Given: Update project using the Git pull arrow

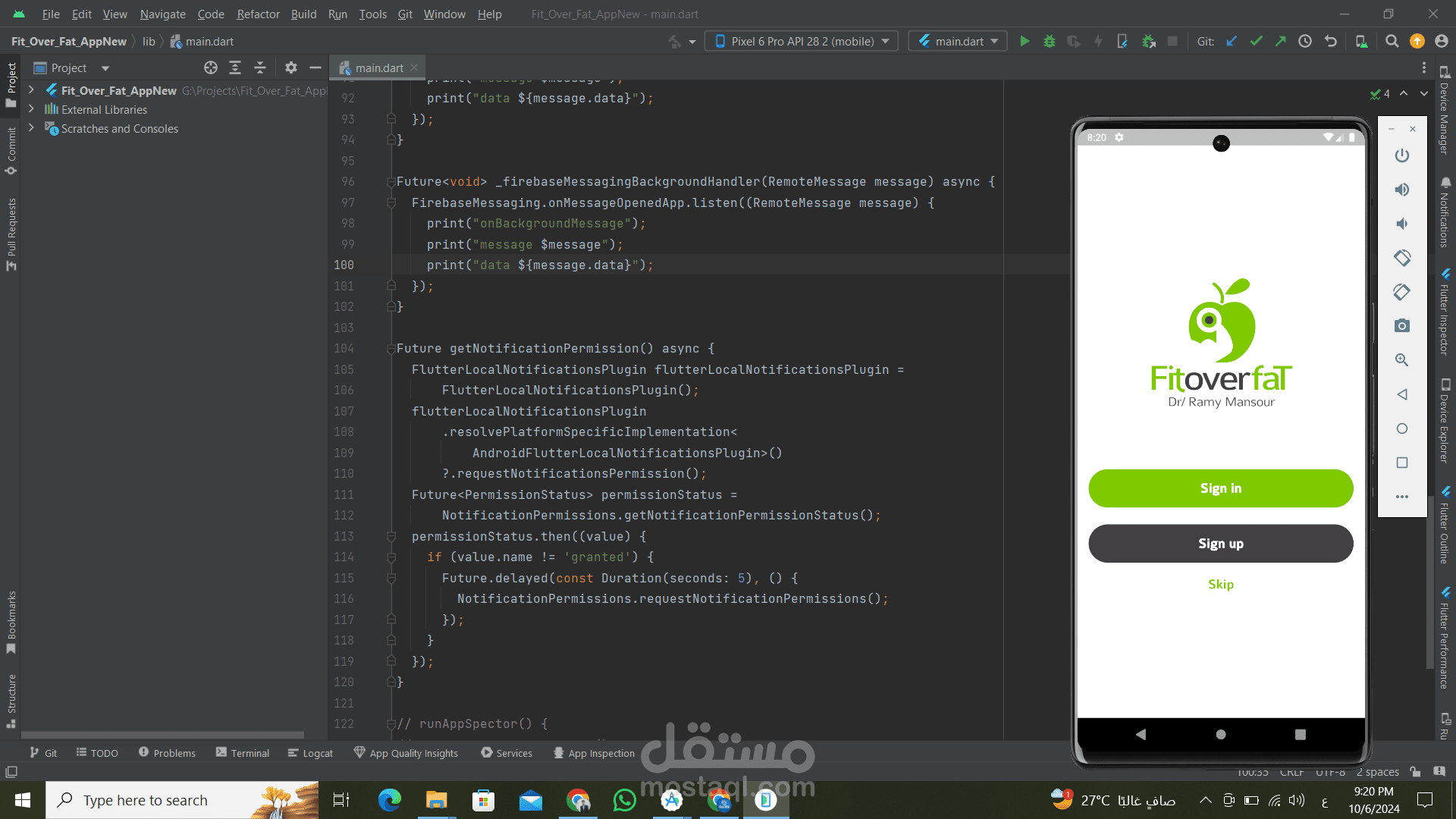Looking at the screenshot, I should point(1232,42).
